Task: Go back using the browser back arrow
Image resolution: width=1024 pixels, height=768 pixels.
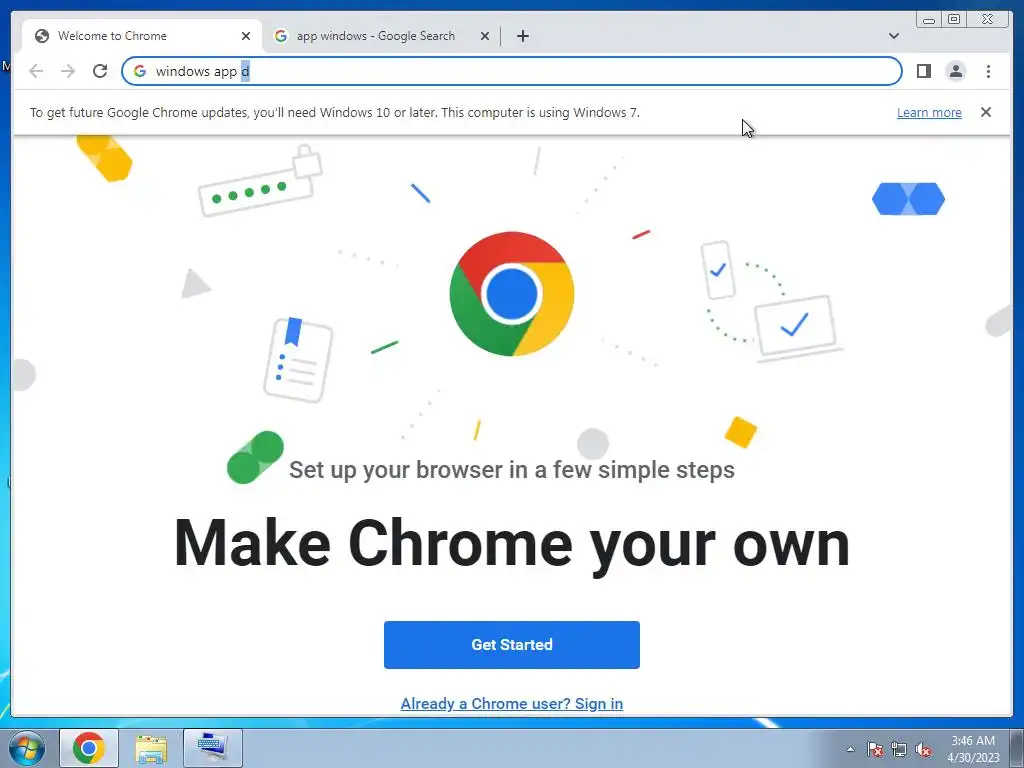Action: point(36,71)
